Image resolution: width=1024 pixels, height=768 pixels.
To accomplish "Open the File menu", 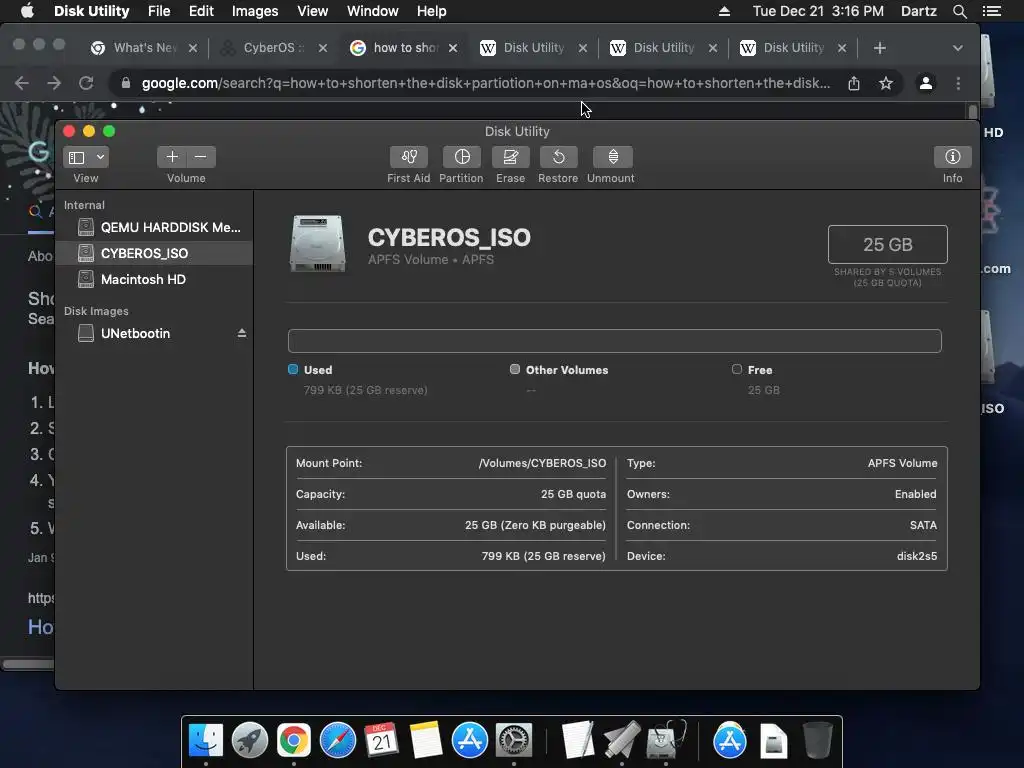I will (159, 11).
